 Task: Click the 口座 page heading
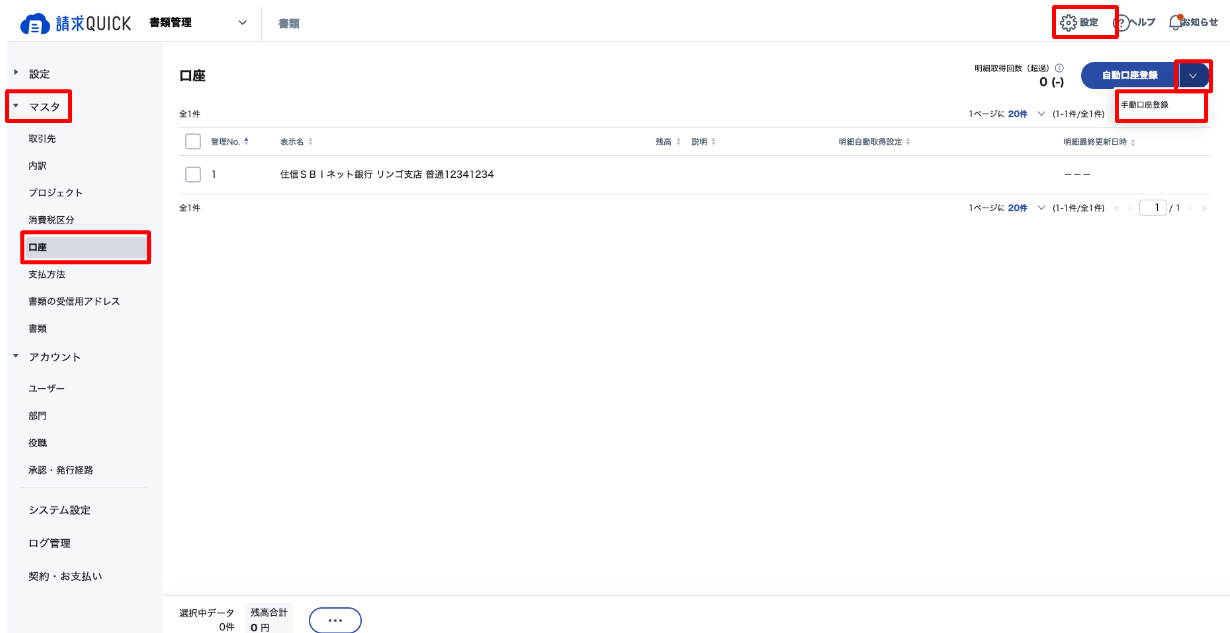(x=192, y=76)
